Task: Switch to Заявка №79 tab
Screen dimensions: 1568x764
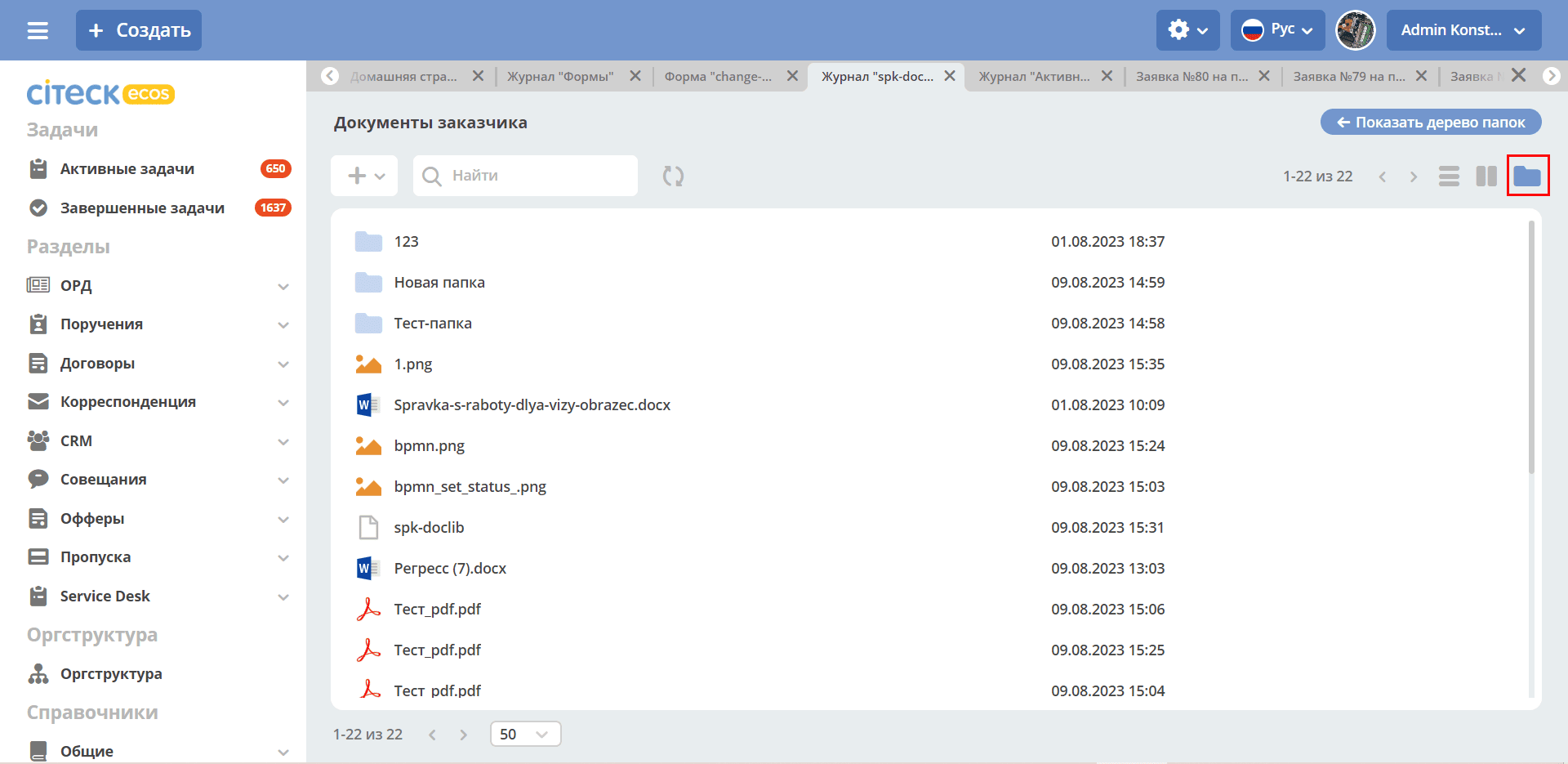Action: [x=1349, y=76]
